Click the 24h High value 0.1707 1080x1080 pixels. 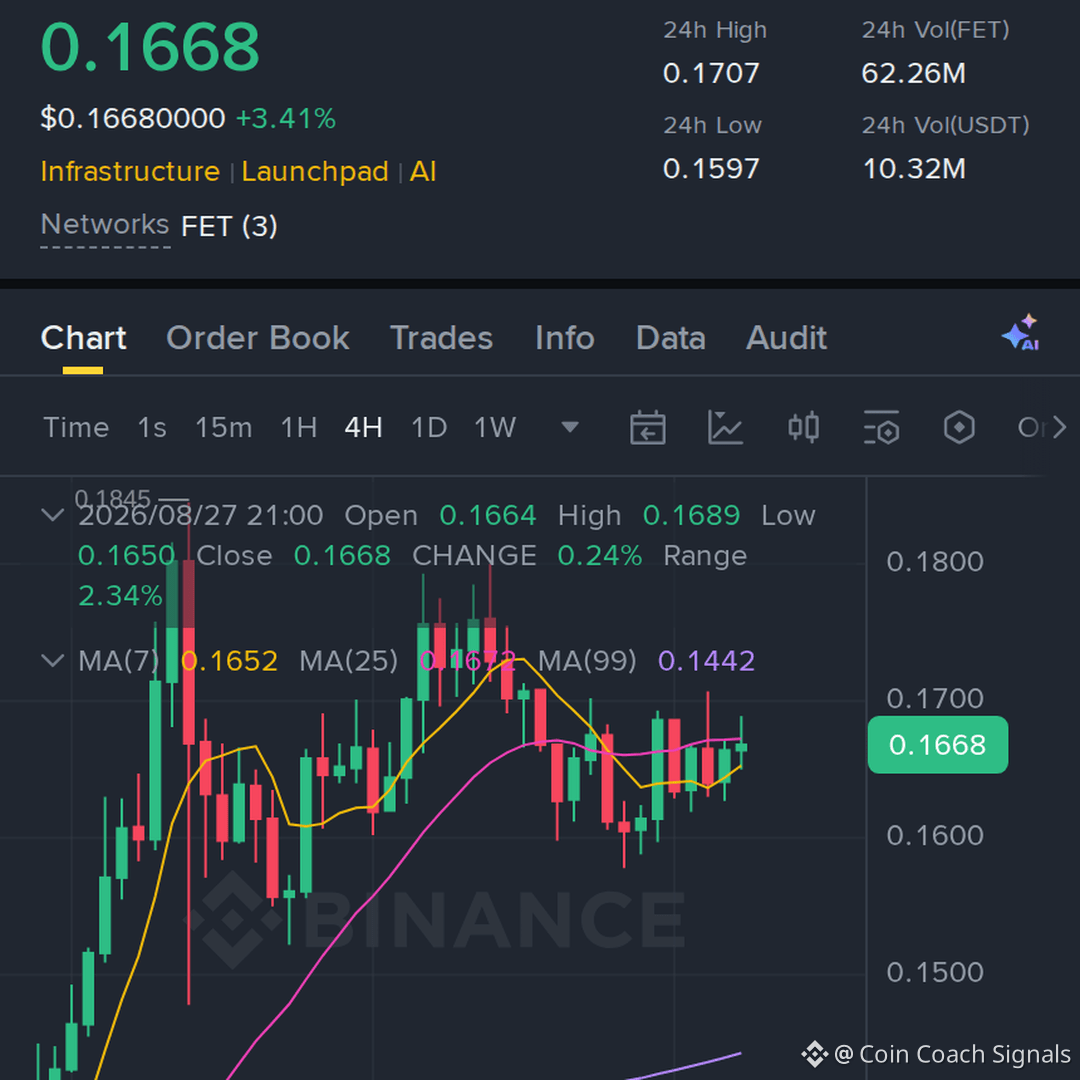711,73
